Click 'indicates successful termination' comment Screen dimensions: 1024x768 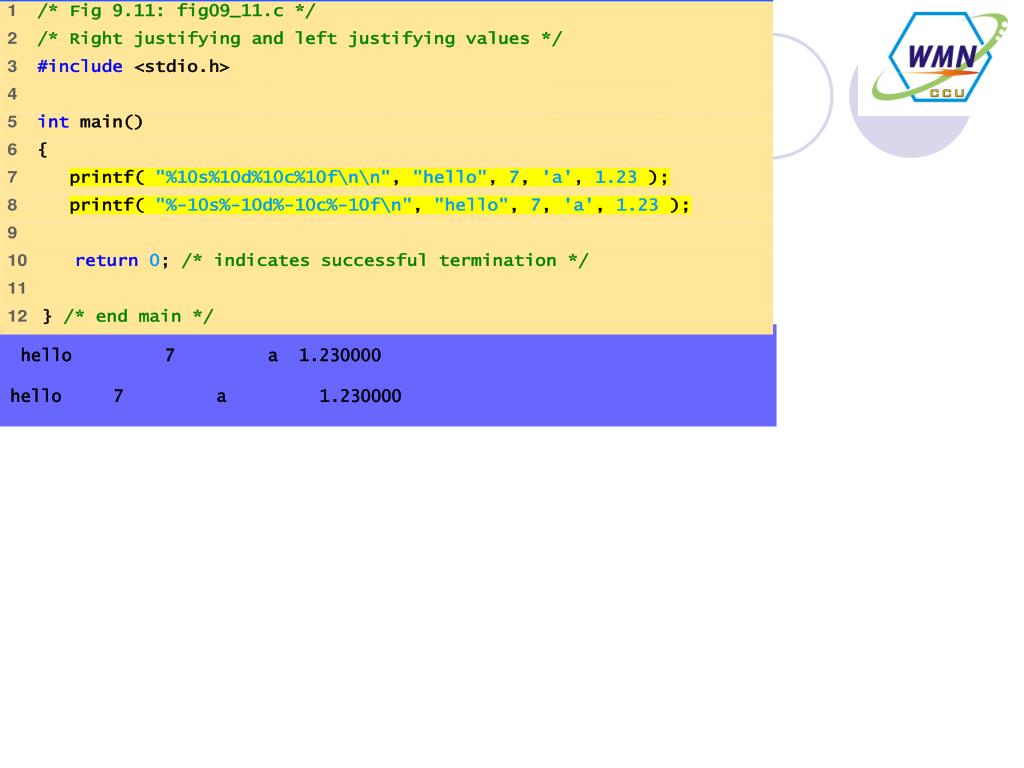pyautogui.click(x=385, y=261)
